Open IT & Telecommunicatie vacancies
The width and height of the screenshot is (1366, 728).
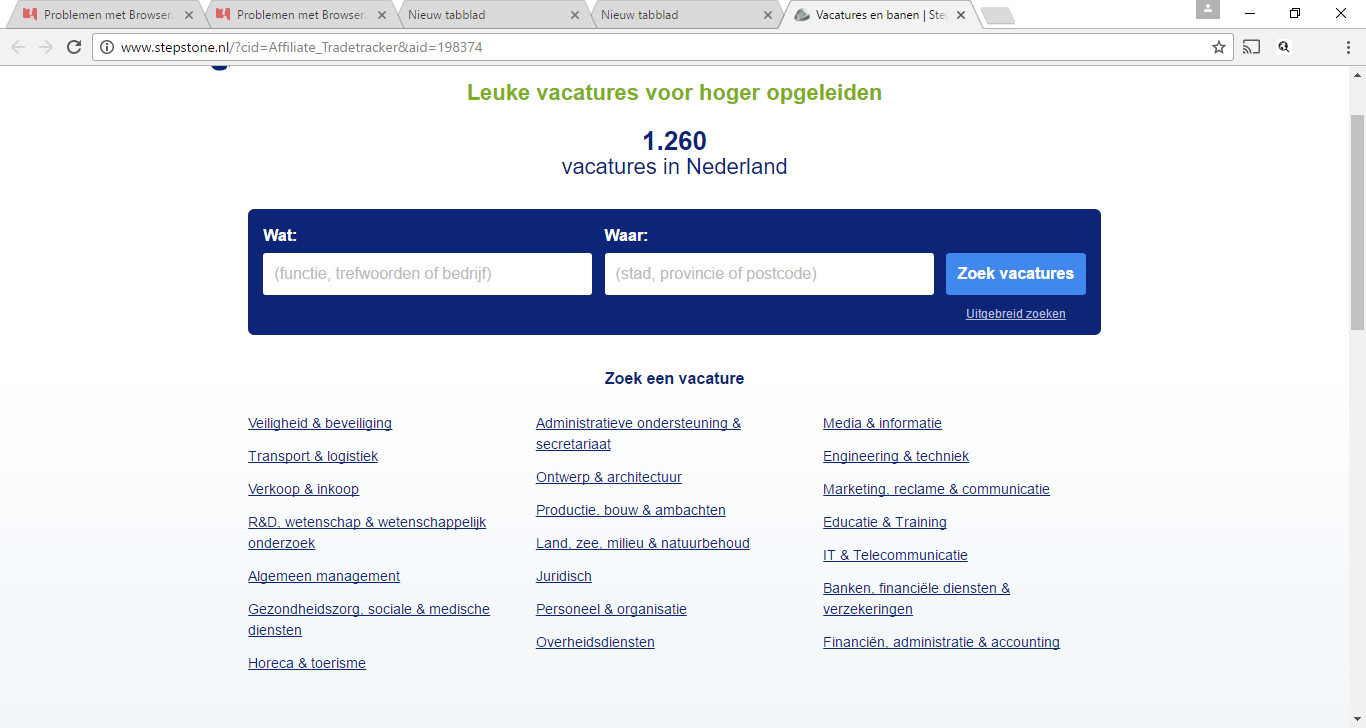pos(895,555)
